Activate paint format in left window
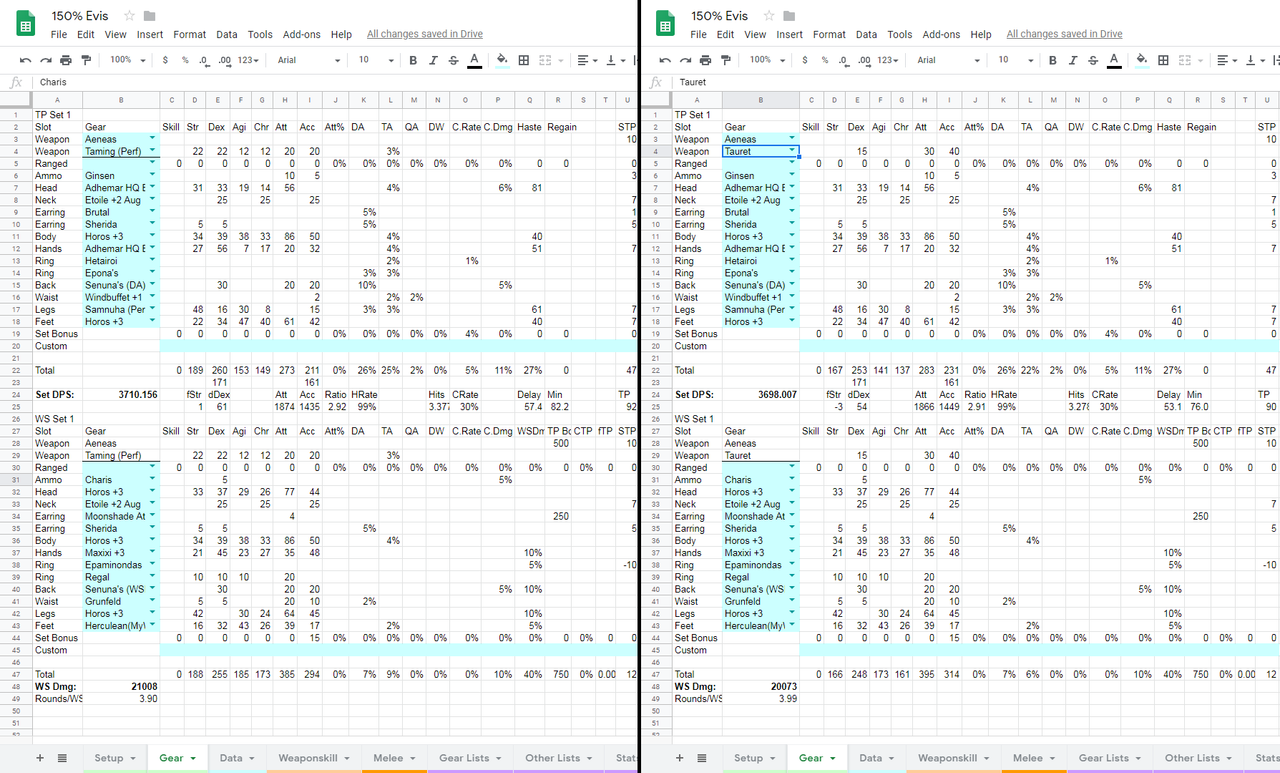Image resolution: width=1280 pixels, height=773 pixels. tap(86, 60)
